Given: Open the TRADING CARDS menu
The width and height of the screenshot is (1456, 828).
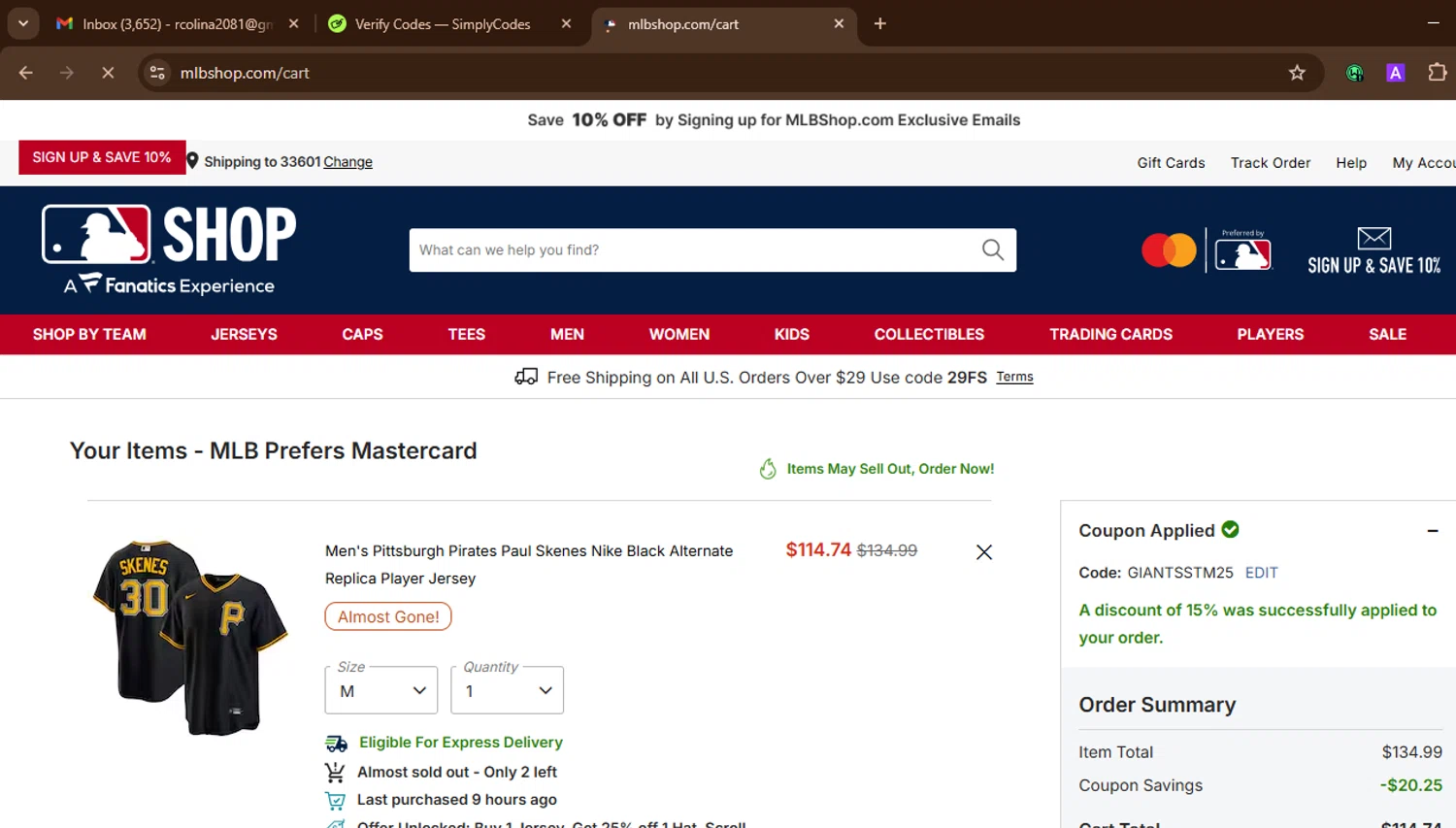Looking at the screenshot, I should [x=1110, y=334].
